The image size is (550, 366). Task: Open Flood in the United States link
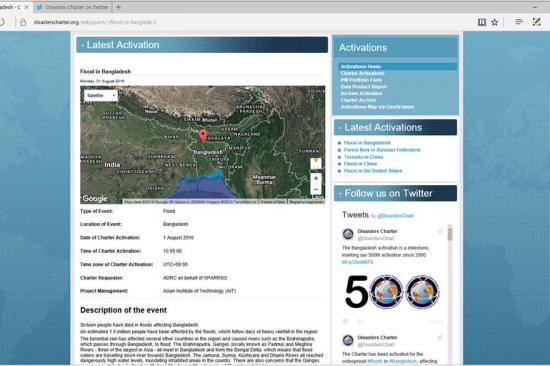pyautogui.click(x=373, y=171)
